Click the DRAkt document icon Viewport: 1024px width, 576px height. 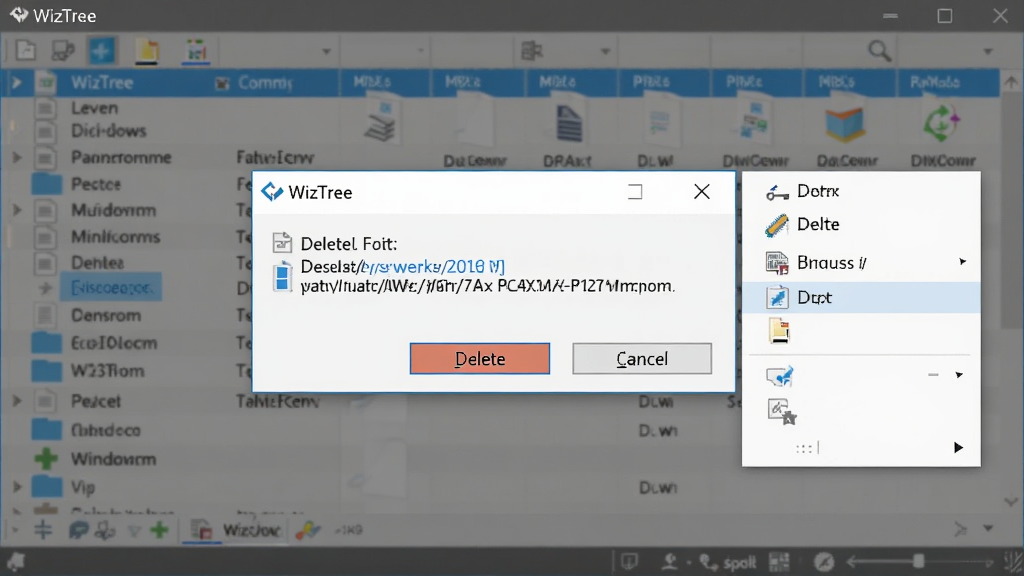tap(568, 123)
